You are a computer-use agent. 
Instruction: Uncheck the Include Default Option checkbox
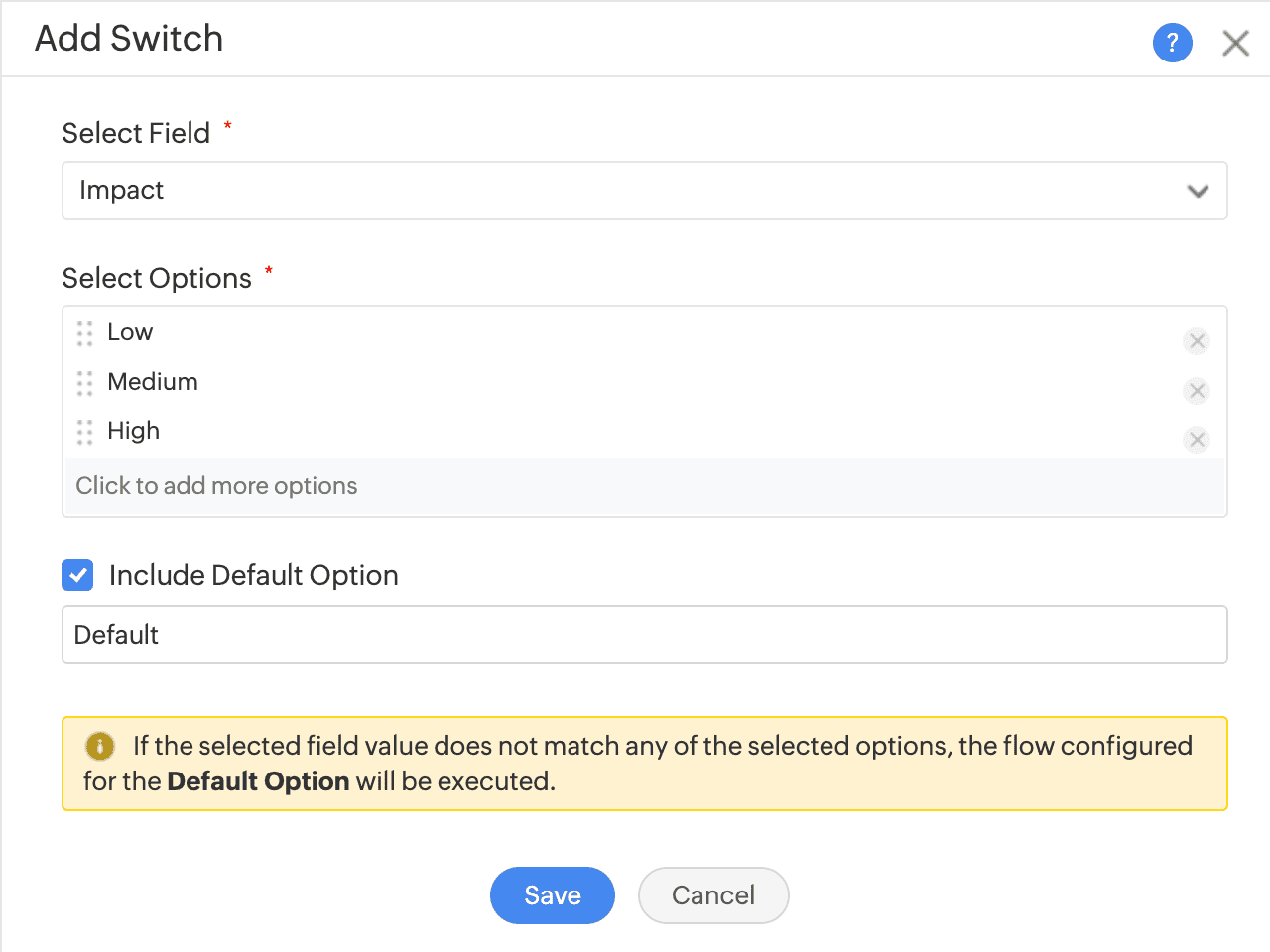point(77,575)
